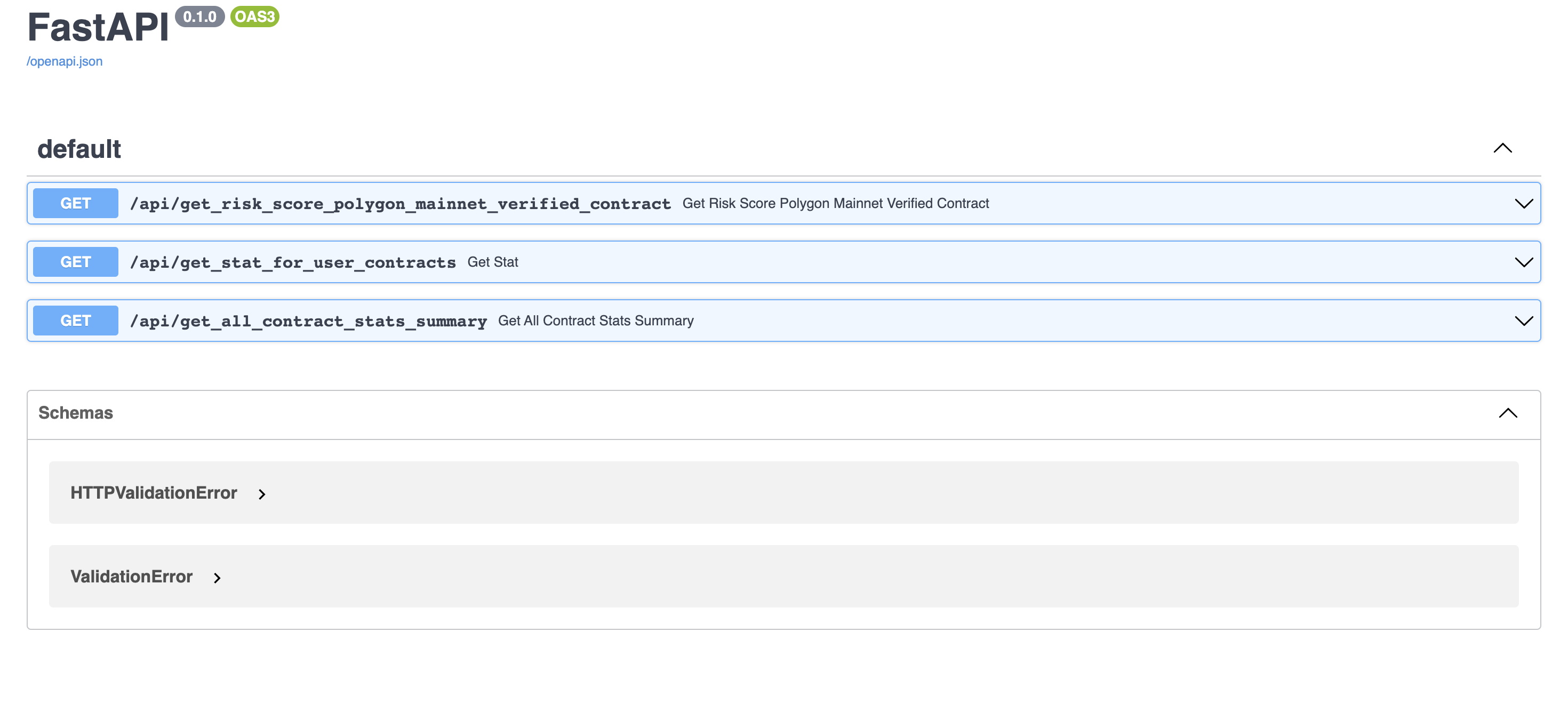Click the /api/get_stat_for_user_contracts path

click(293, 263)
